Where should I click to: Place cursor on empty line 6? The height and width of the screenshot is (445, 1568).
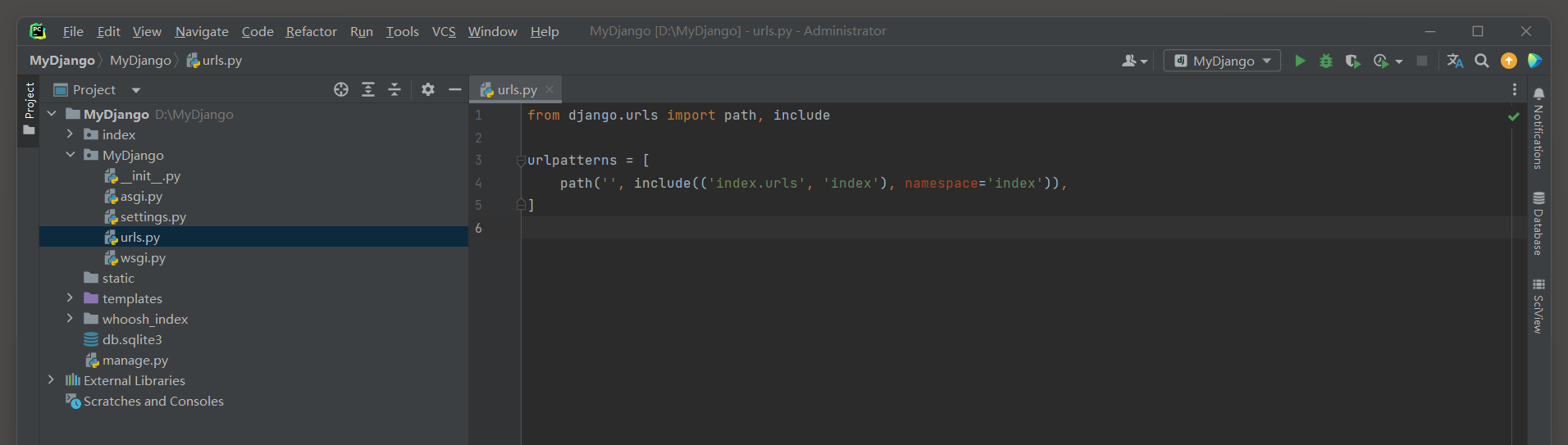point(1017,228)
